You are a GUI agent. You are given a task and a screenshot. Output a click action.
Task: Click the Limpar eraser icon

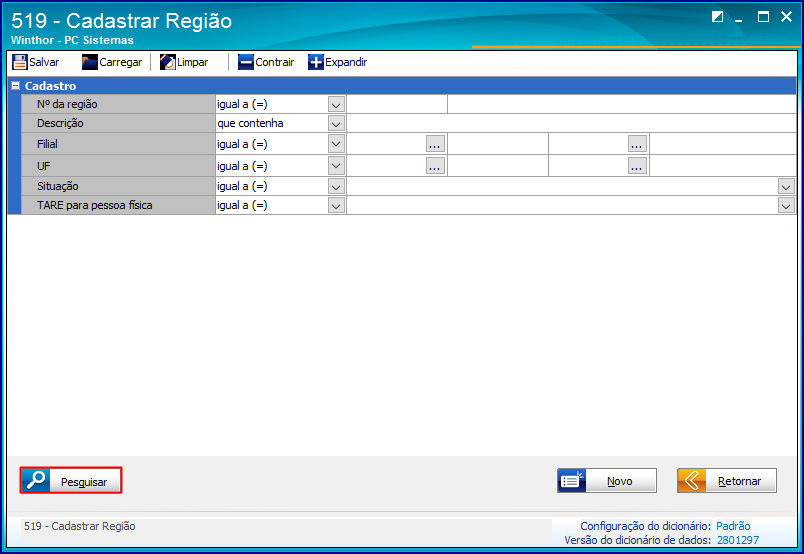coord(168,62)
